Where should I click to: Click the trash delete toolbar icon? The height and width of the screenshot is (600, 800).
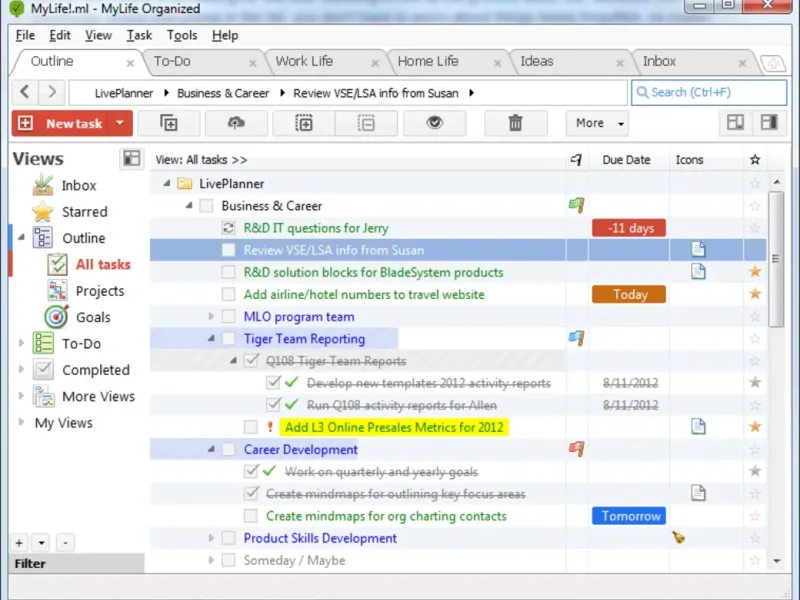click(x=515, y=123)
